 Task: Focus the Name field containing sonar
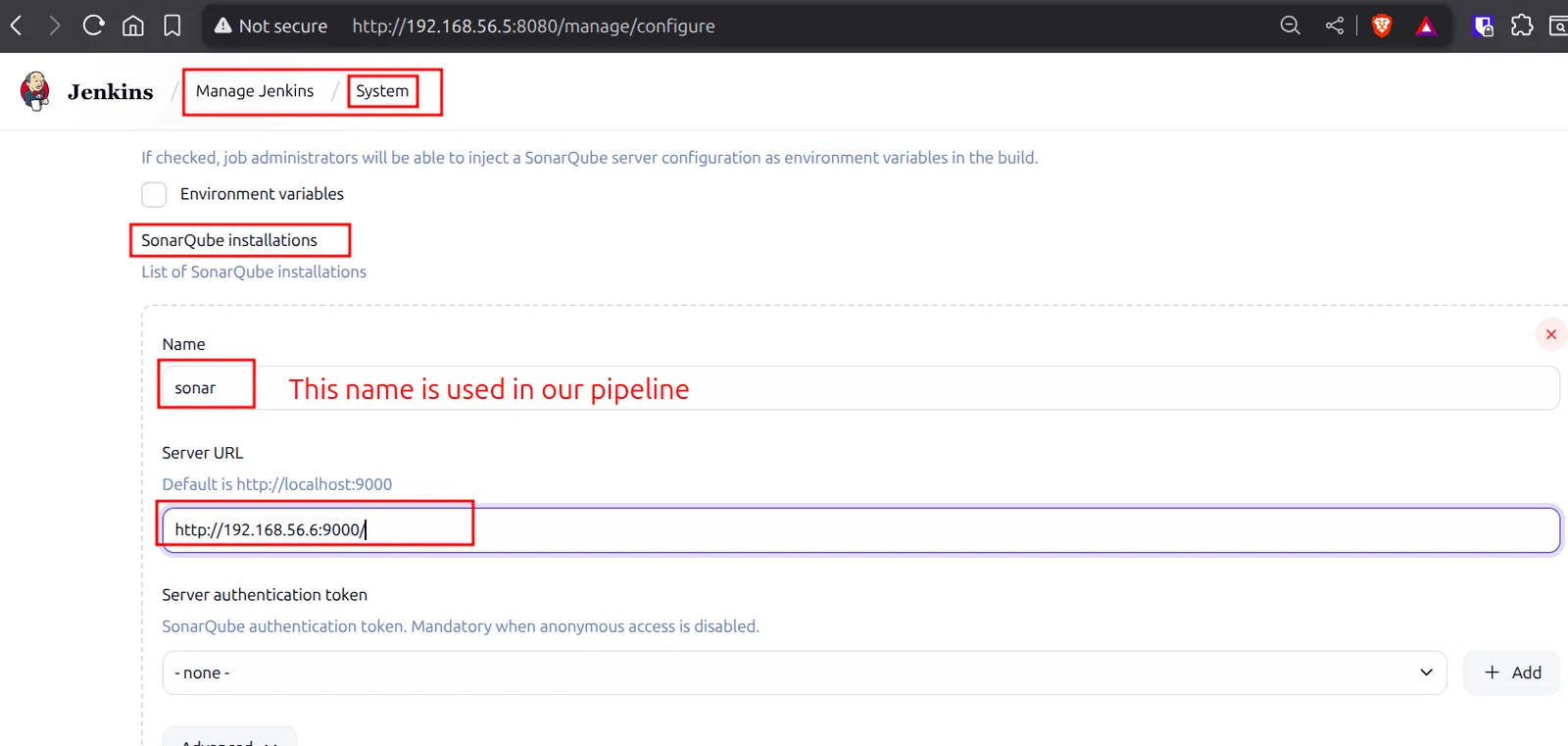860,388
